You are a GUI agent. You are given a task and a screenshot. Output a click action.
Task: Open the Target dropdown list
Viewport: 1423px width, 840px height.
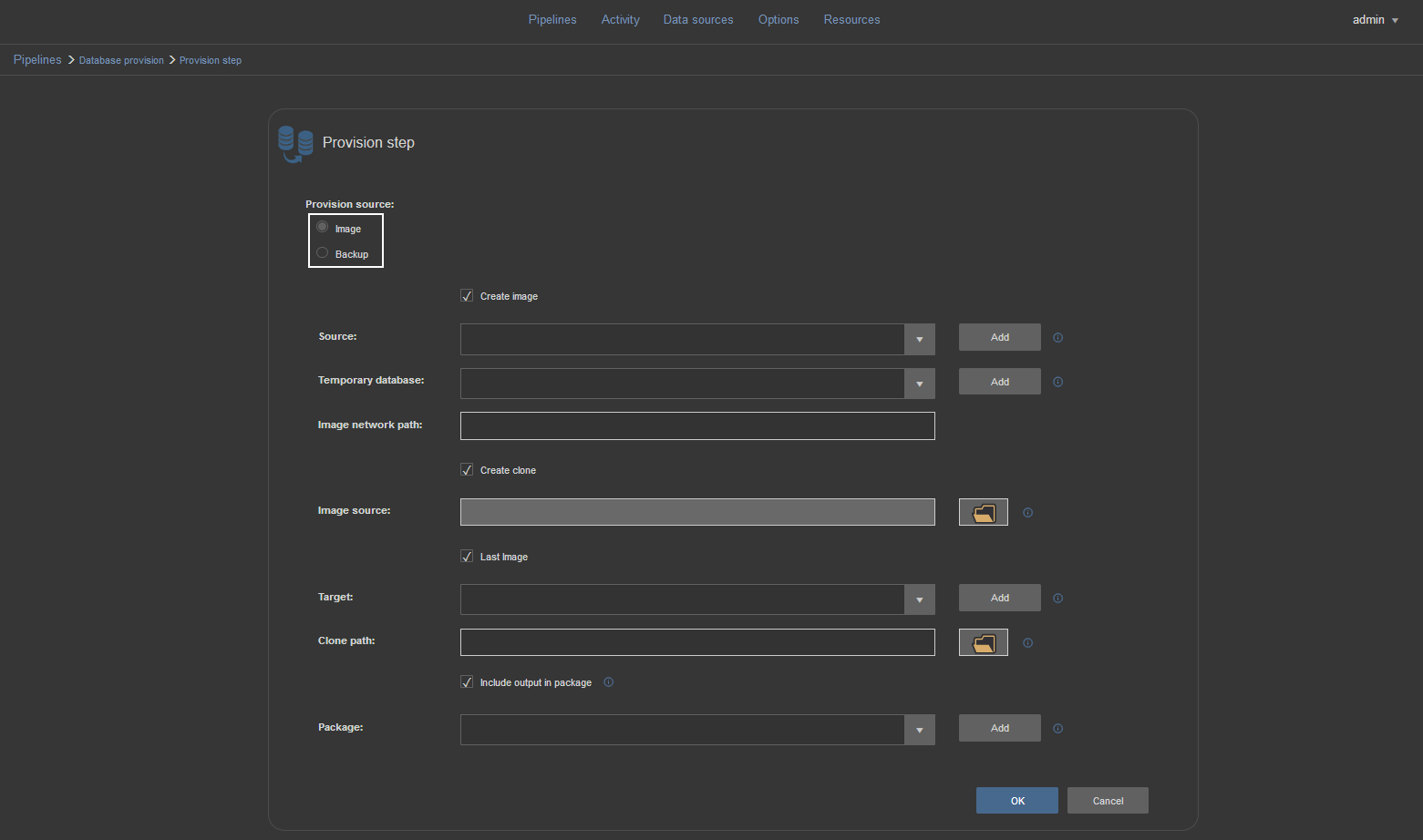coord(919,600)
